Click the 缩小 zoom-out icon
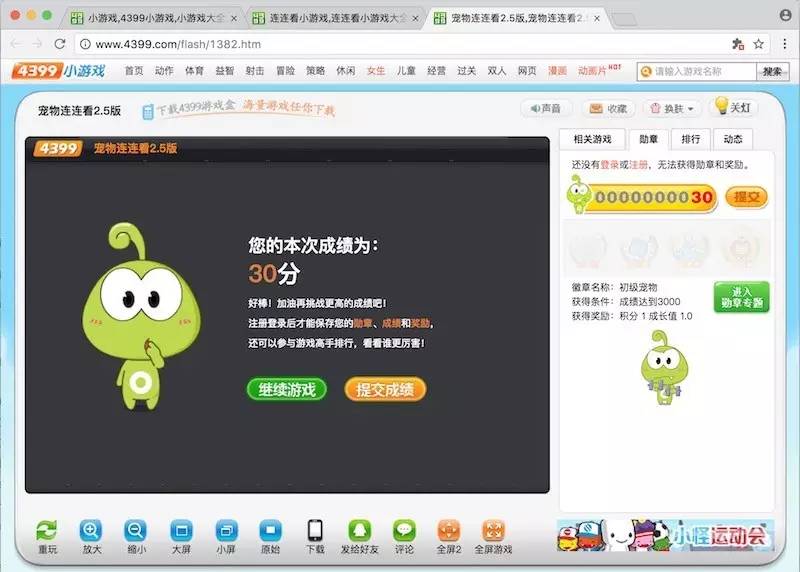 [136, 531]
